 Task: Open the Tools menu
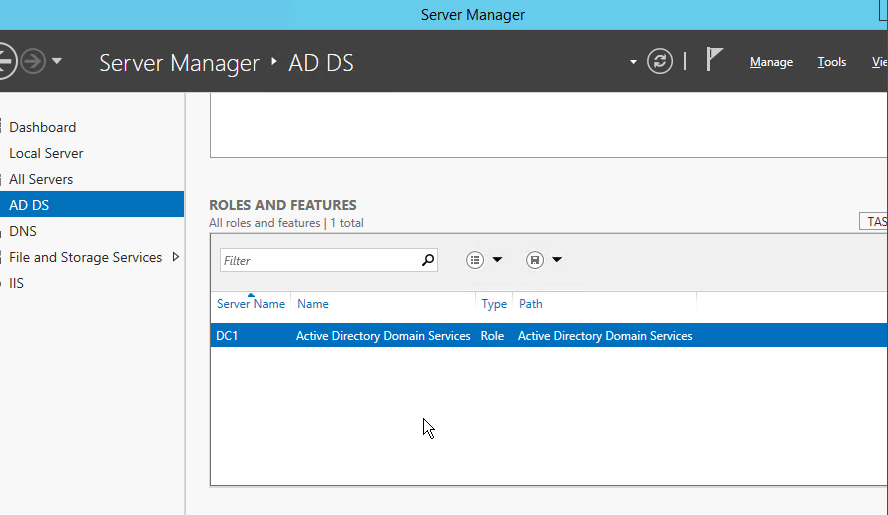point(831,62)
